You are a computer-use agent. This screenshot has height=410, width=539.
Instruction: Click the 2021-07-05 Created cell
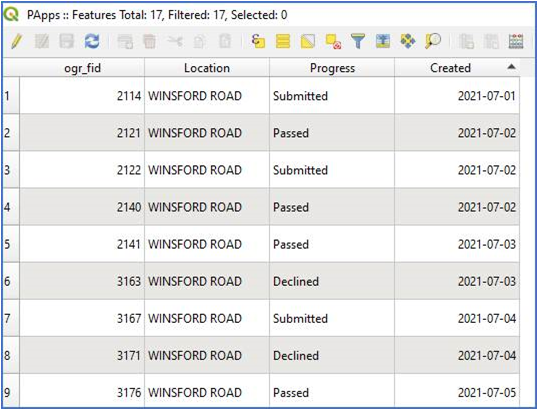click(x=457, y=391)
